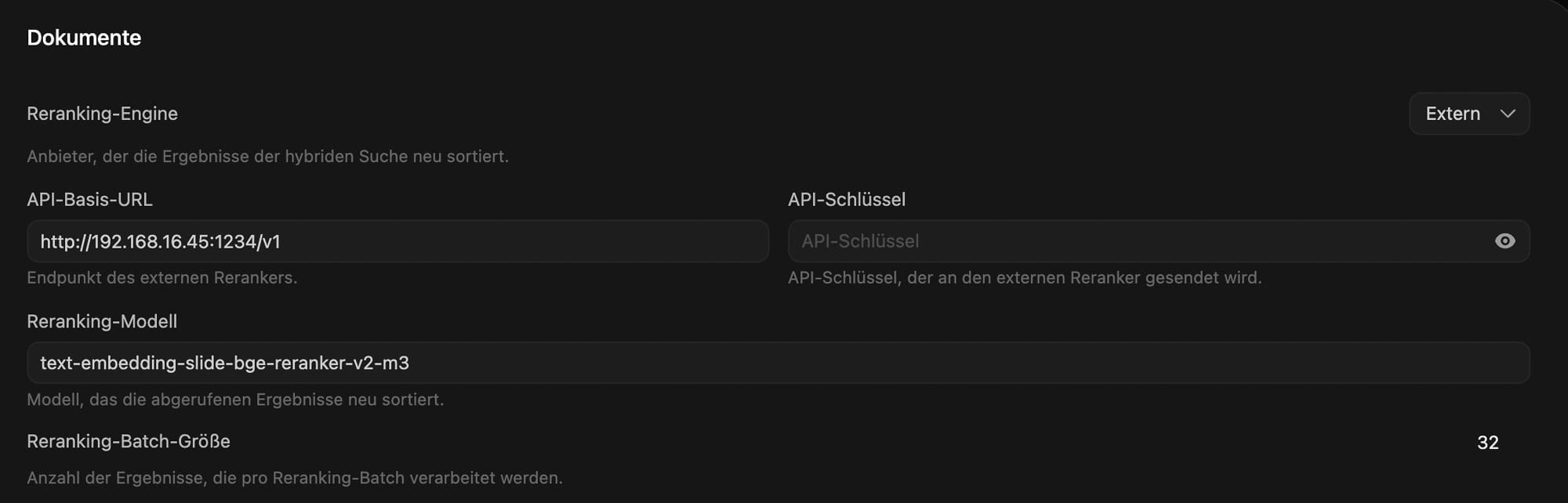Click the chevron arrow beside Extern
The width and height of the screenshot is (1568, 503).
click(1507, 114)
